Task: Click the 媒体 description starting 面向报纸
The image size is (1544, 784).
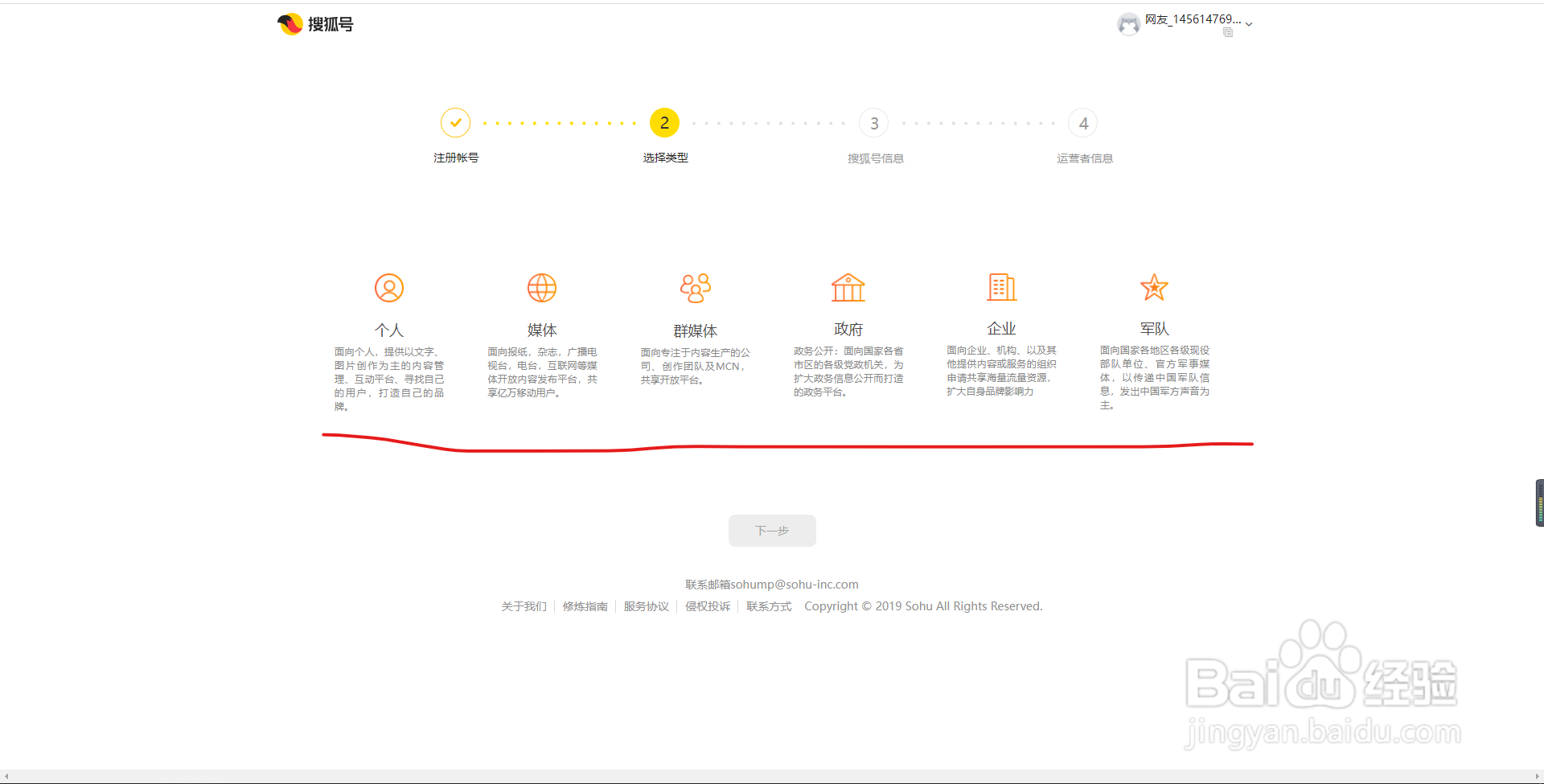Action: tap(542, 372)
